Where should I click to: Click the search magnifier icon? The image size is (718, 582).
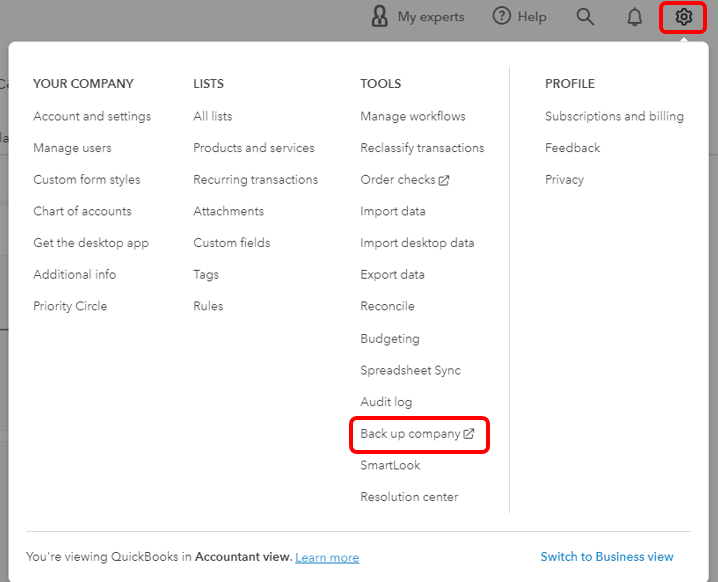coord(585,17)
